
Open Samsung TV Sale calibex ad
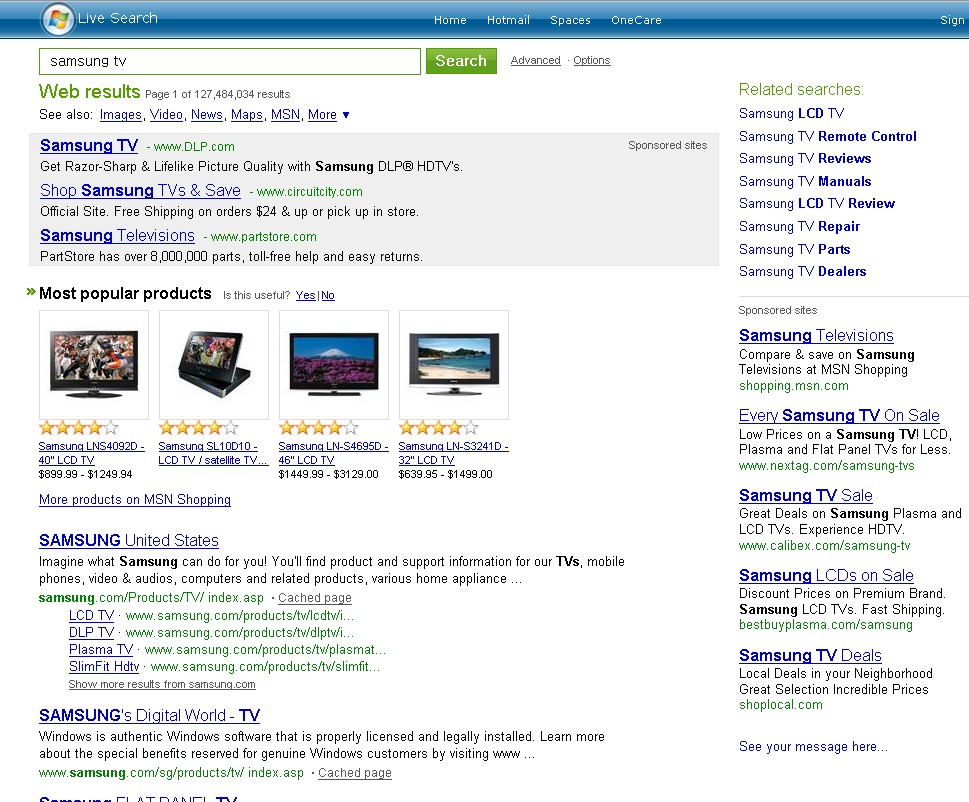[805, 496]
